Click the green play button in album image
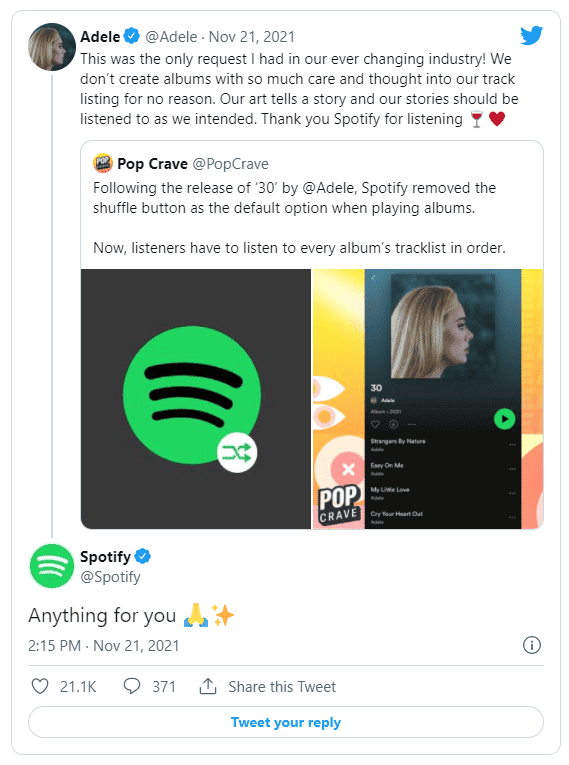Viewport: 569px width, 765px height. tap(505, 419)
